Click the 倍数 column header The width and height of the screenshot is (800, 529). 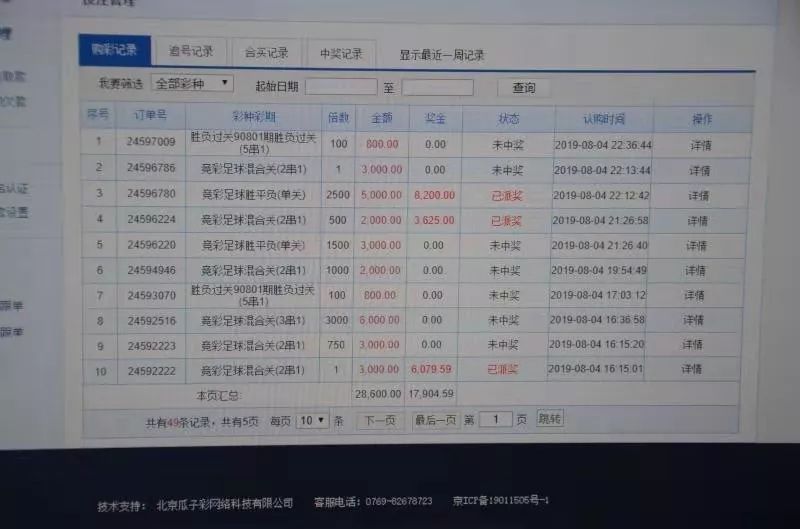[x=338, y=118]
